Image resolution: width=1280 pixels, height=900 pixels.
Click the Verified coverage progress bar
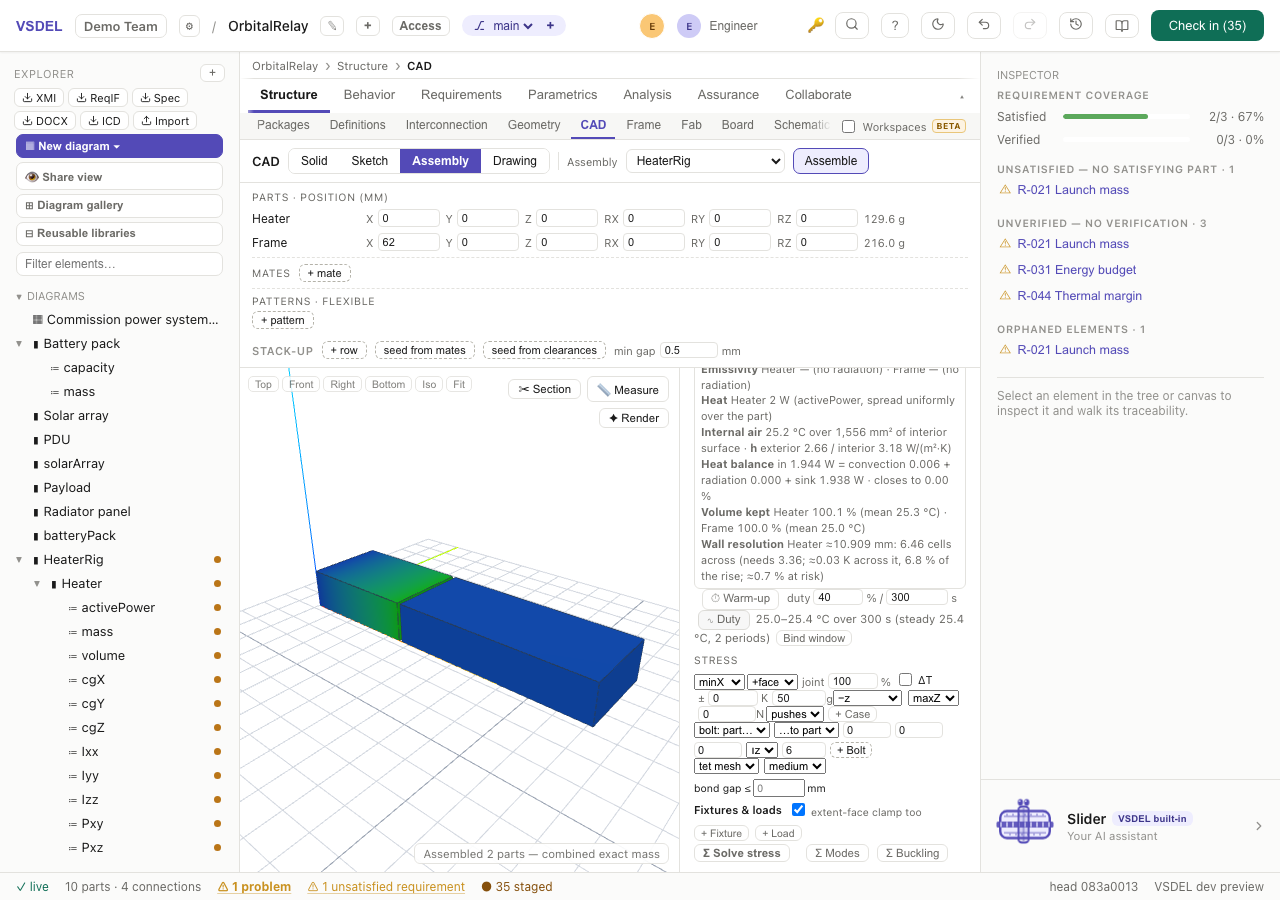coord(1127,140)
